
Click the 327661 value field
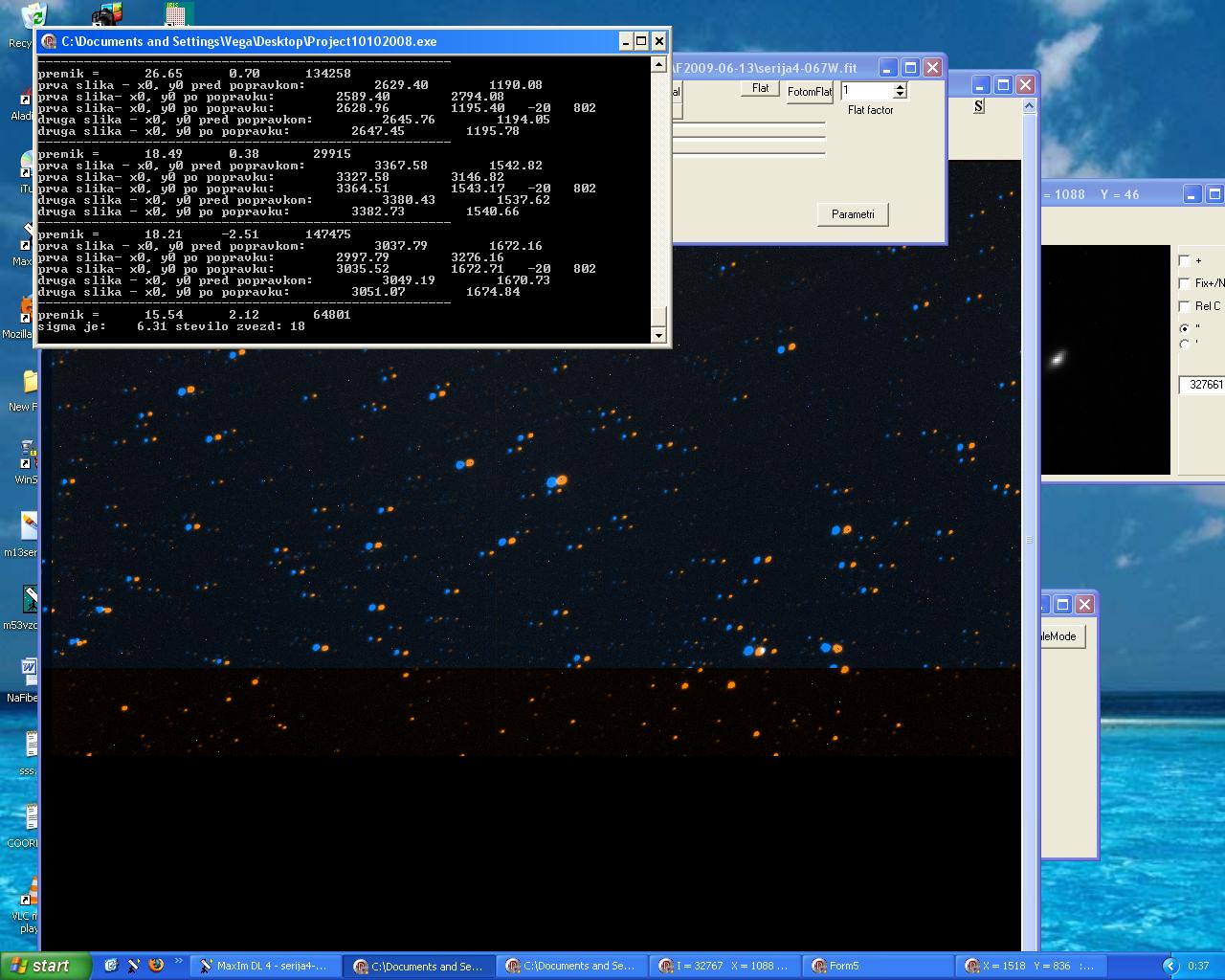click(x=1201, y=385)
